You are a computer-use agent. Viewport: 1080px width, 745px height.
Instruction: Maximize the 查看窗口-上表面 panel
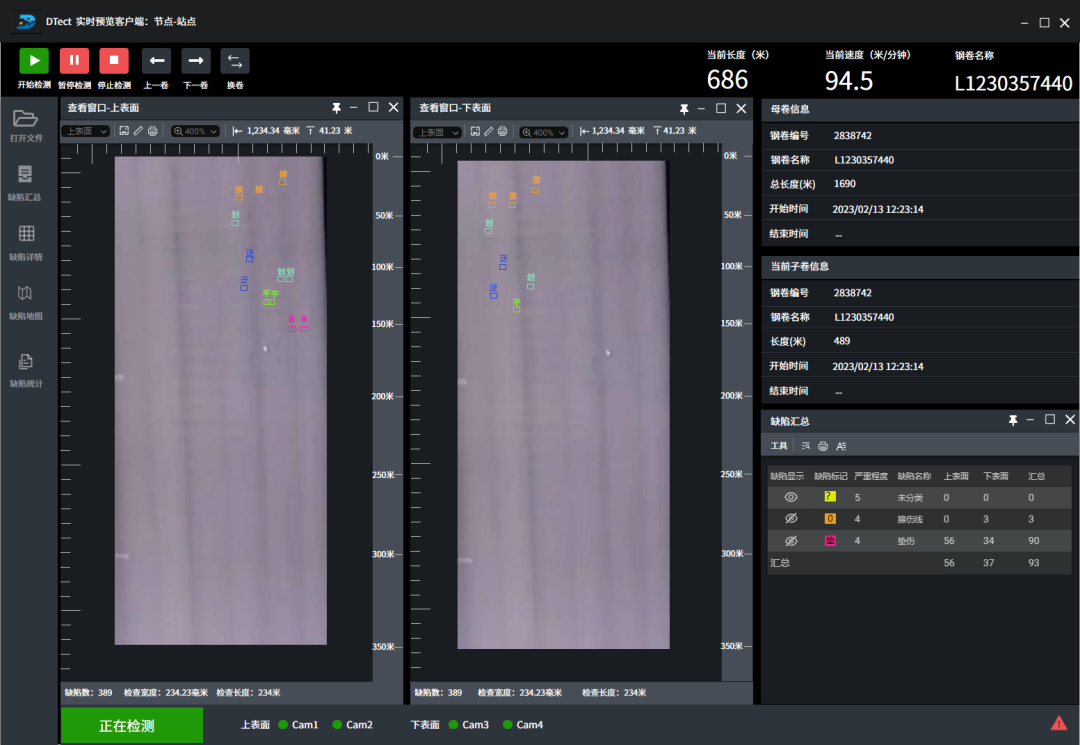click(x=373, y=107)
